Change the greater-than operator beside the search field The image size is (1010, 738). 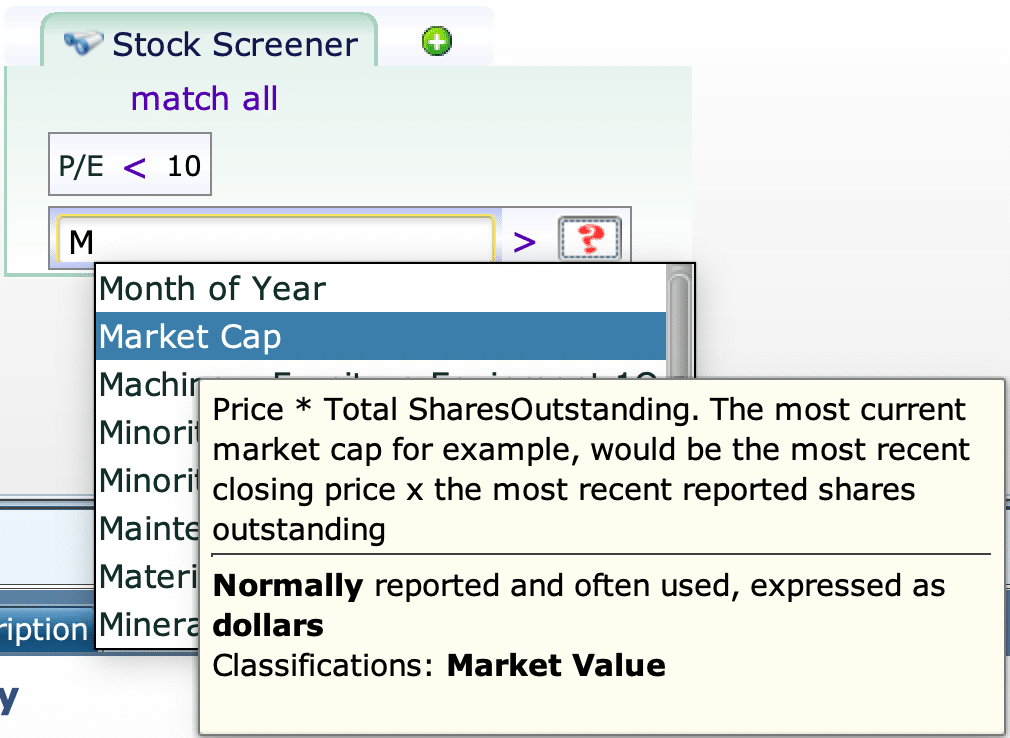tap(524, 241)
